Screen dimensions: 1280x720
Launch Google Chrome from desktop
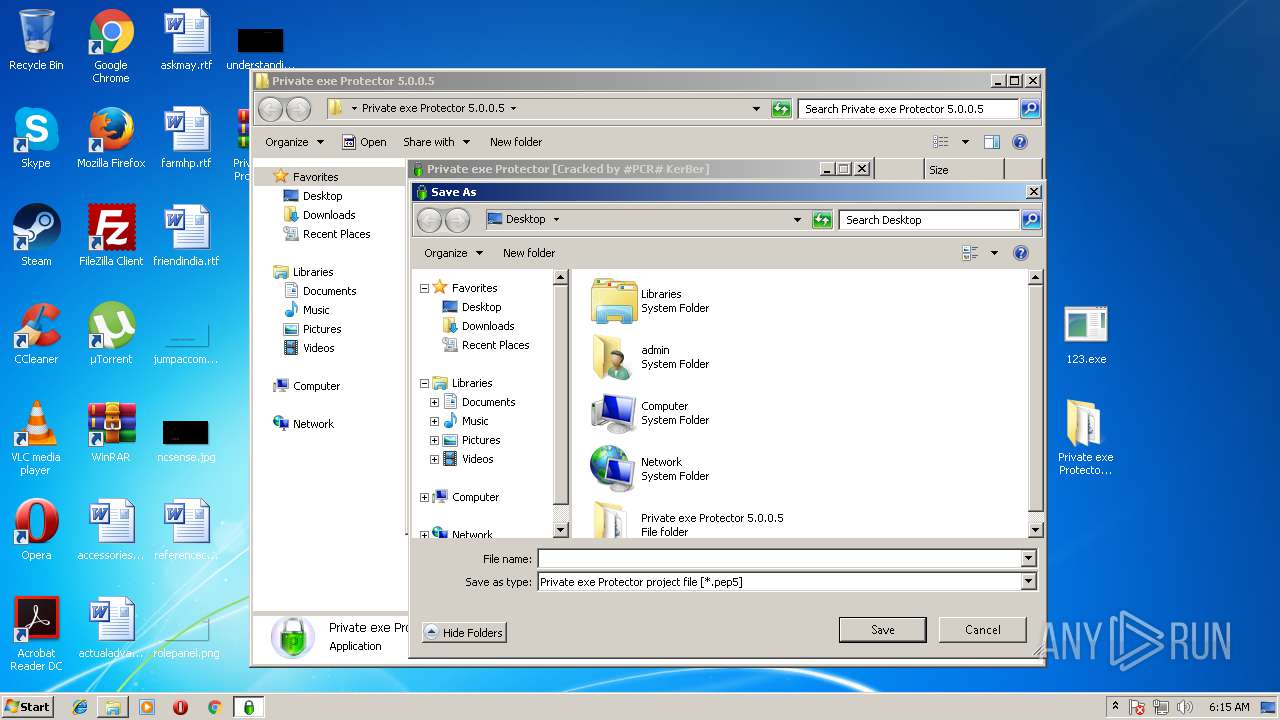111,46
